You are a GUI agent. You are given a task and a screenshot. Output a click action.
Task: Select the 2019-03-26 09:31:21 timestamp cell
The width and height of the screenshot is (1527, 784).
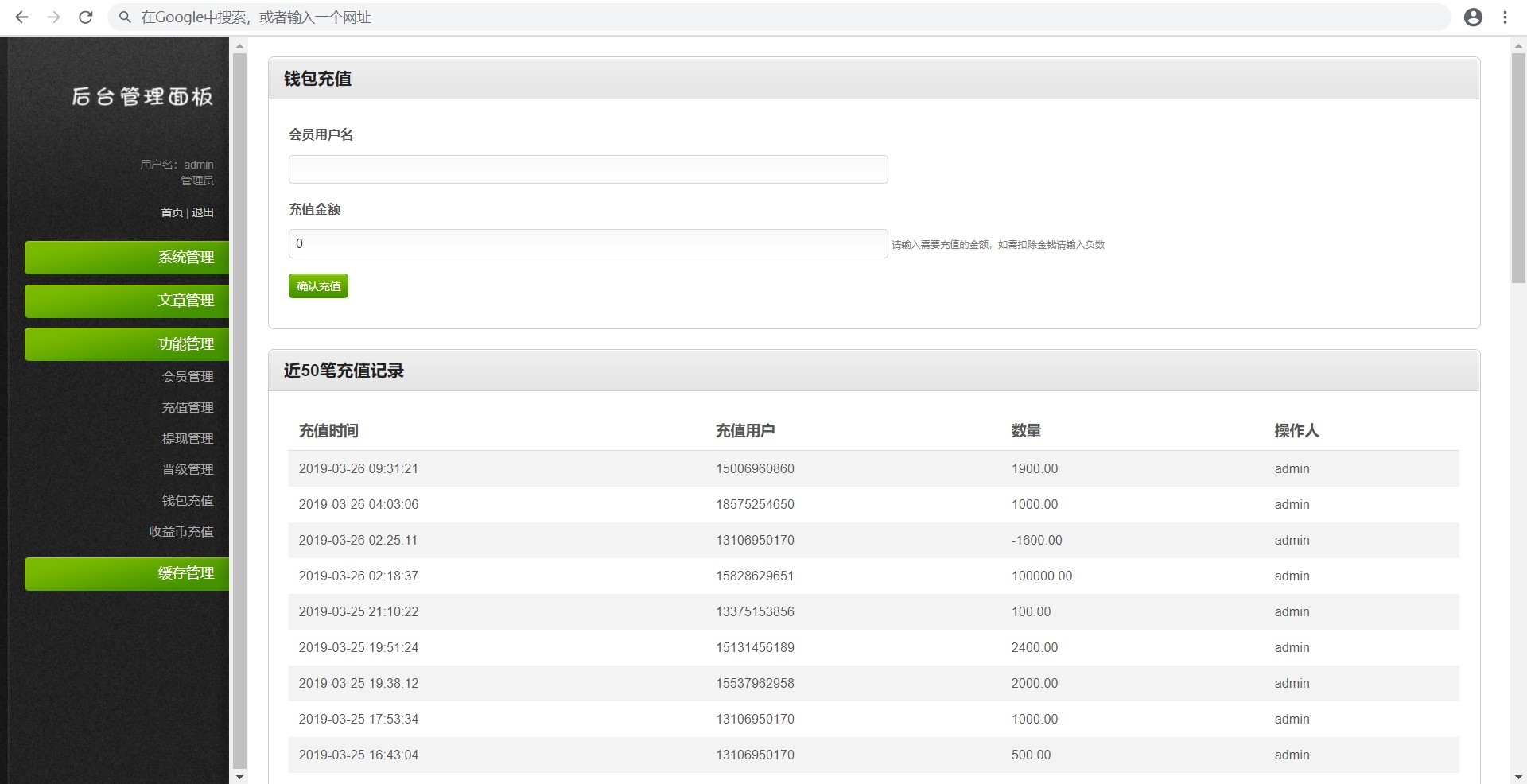(x=359, y=469)
